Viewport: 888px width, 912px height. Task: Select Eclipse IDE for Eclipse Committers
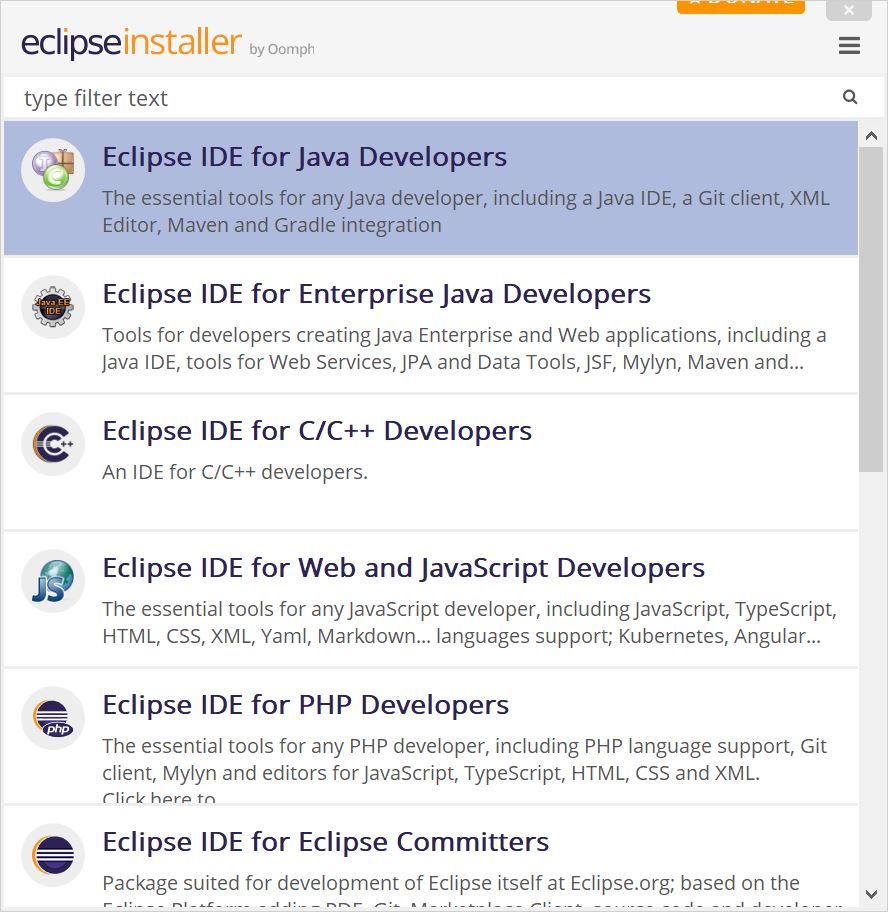[x=326, y=842]
